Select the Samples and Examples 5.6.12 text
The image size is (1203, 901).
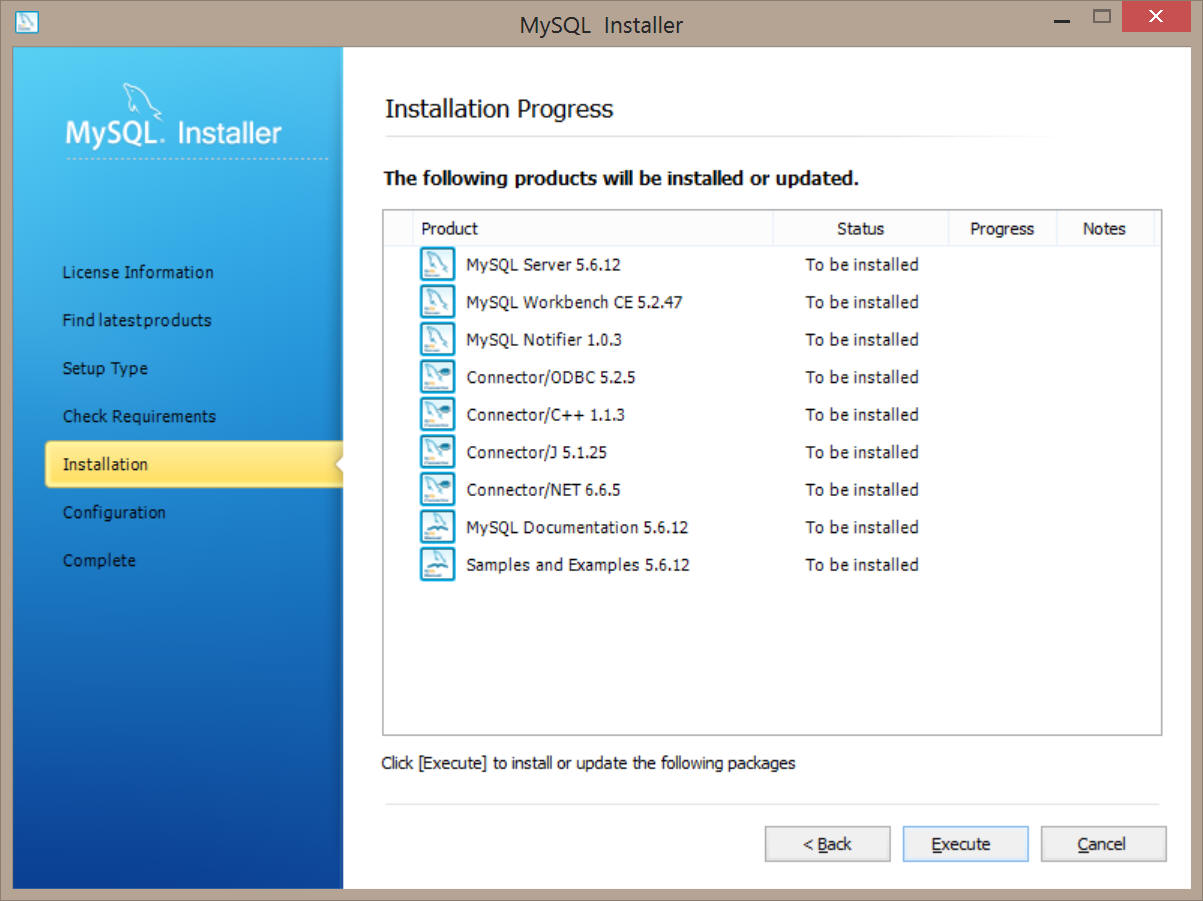coord(578,565)
